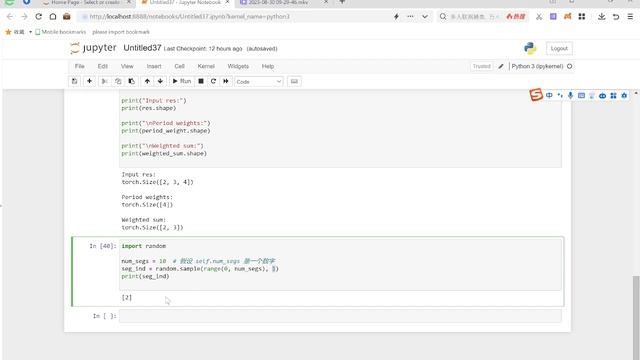Viewport: 640px width, 360px height.
Task: Move selected cell down
Action: [x=160, y=81]
